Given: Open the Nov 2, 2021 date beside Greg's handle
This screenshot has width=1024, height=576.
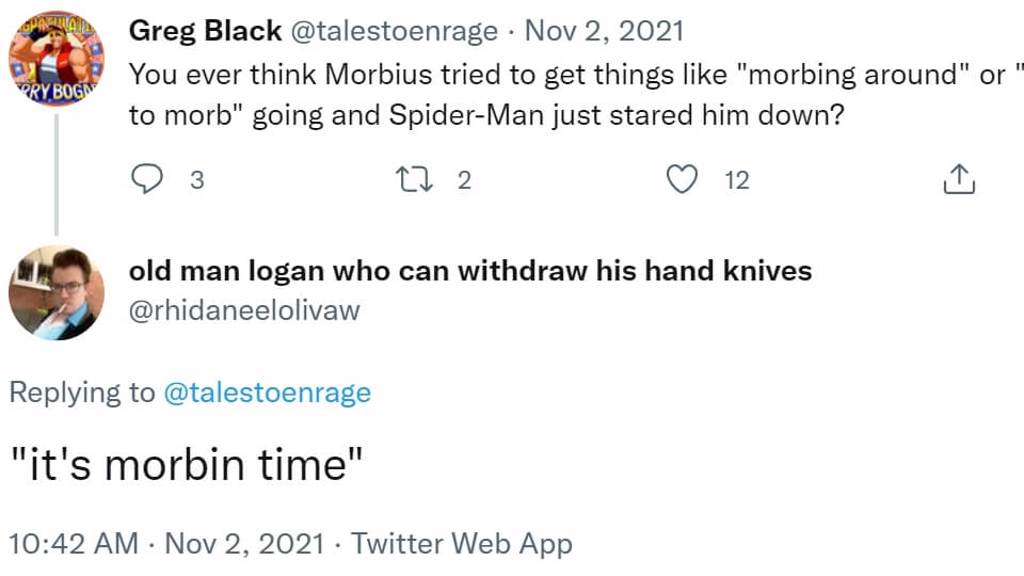Looking at the screenshot, I should click(604, 31).
